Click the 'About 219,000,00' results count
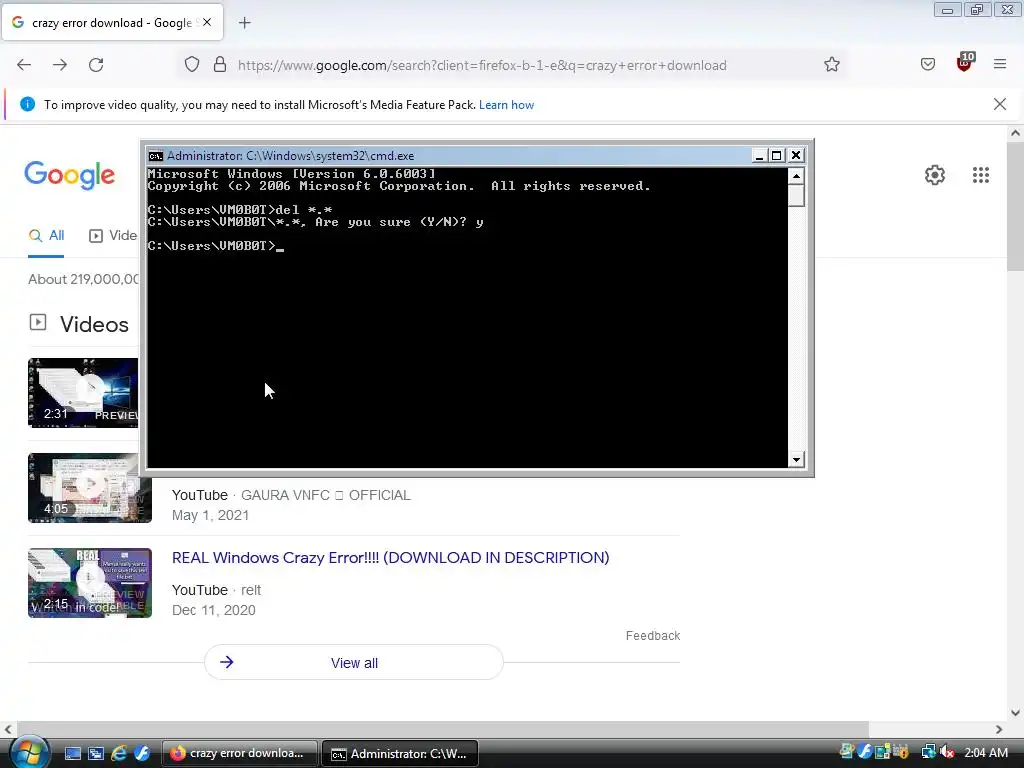1024x768 pixels. point(84,279)
